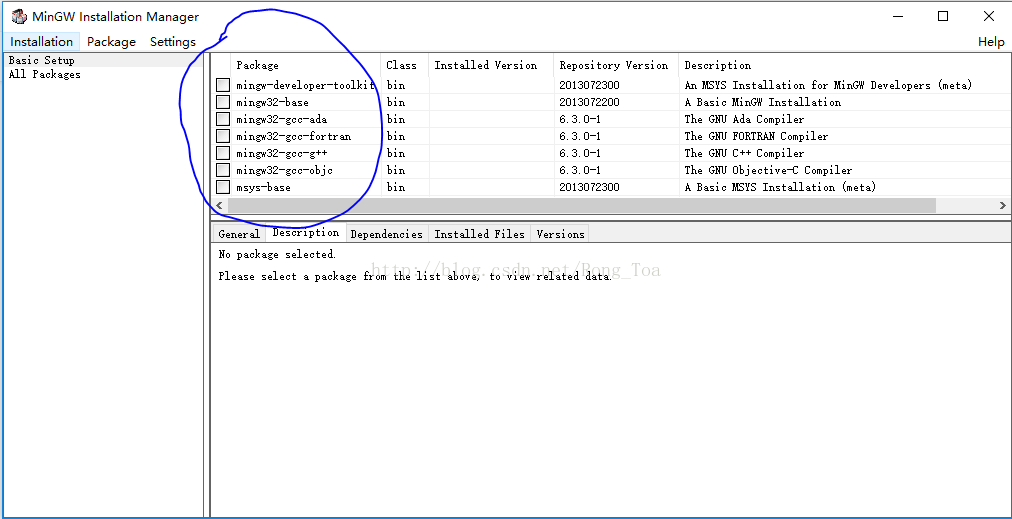The height and width of the screenshot is (519, 1012).
Task: Click 'The GNU Objective-C Compiler' description
Action: point(768,170)
